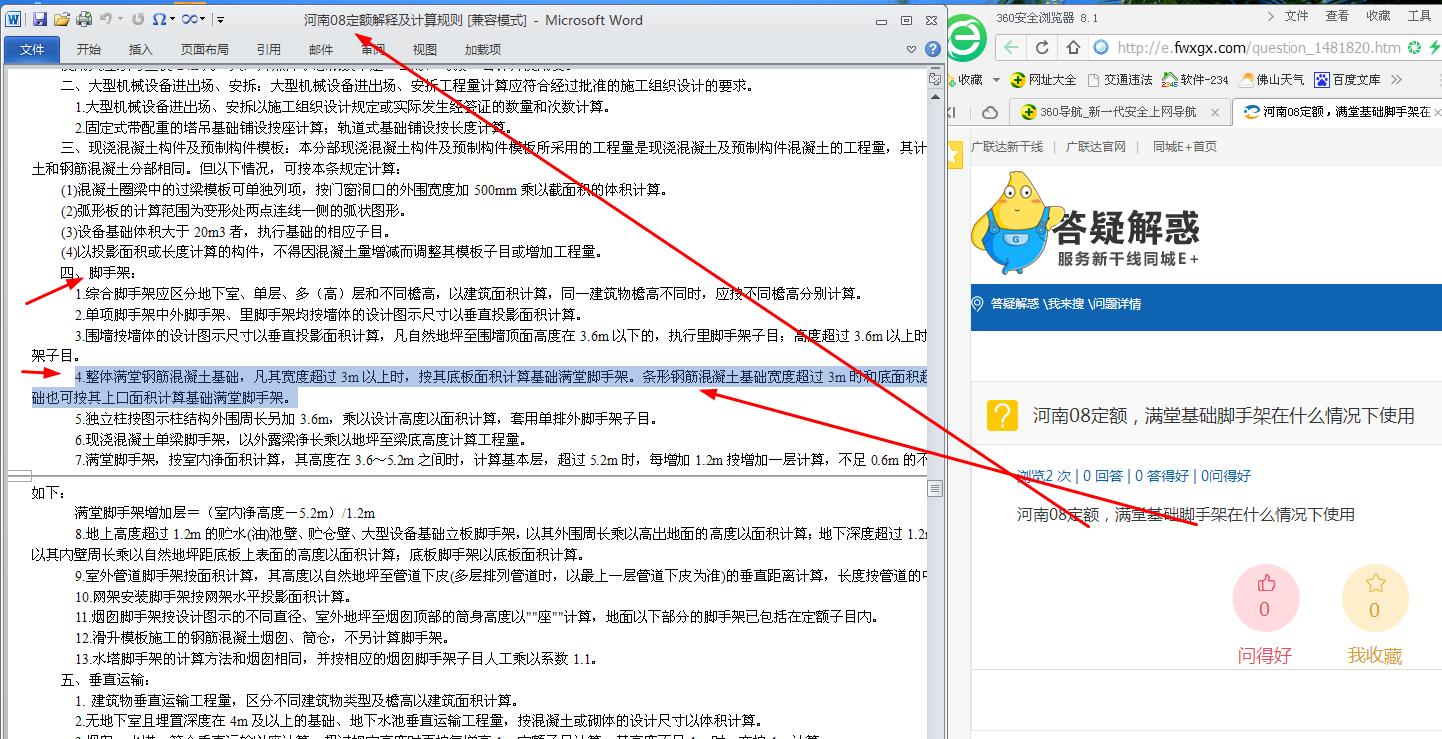This screenshot has width=1442, height=739.
Task: Switch to the 视图 ribbon tab
Action: [425, 49]
